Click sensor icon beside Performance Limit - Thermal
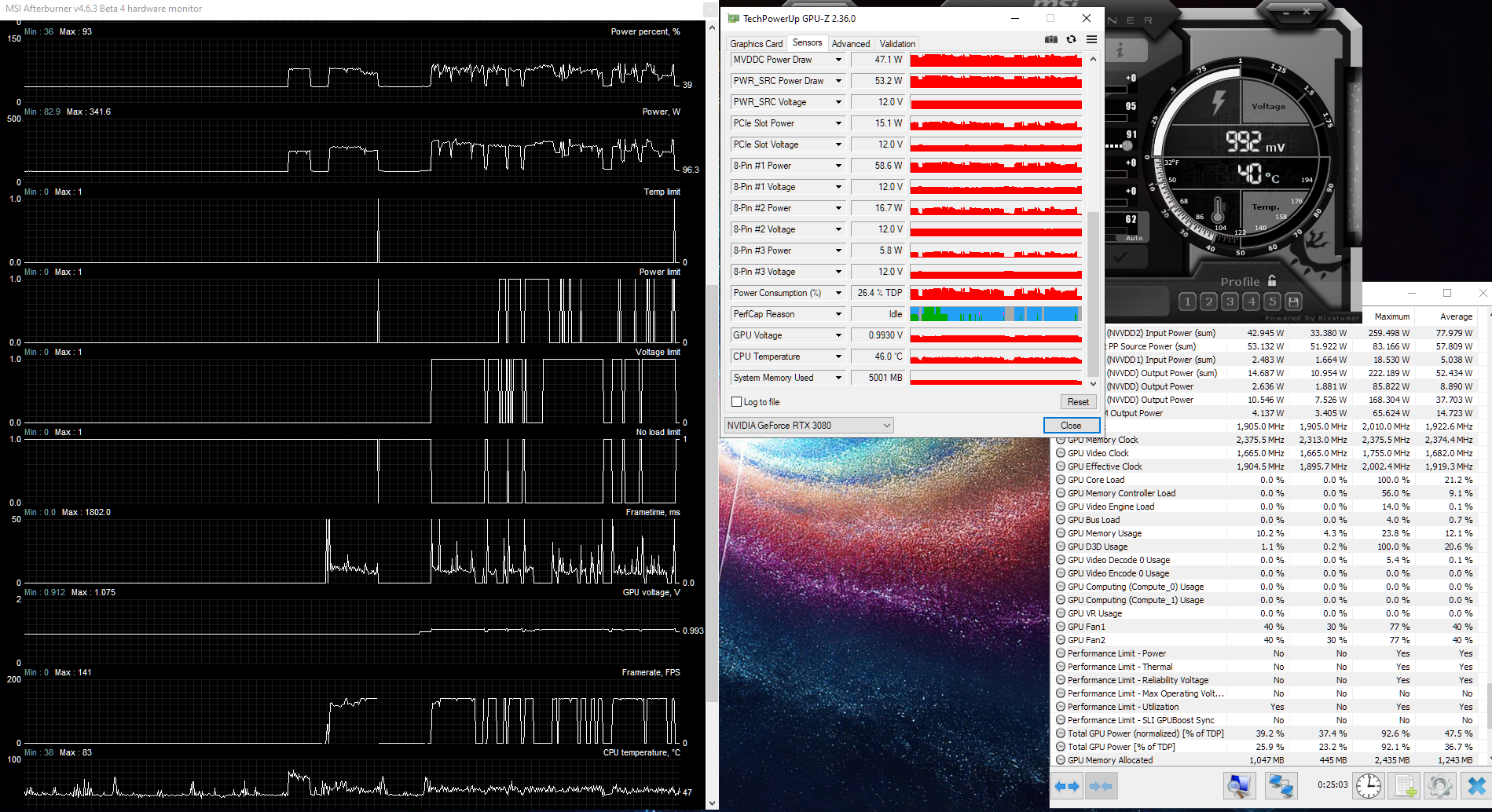The image size is (1492, 812). (x=1061, y=667)
